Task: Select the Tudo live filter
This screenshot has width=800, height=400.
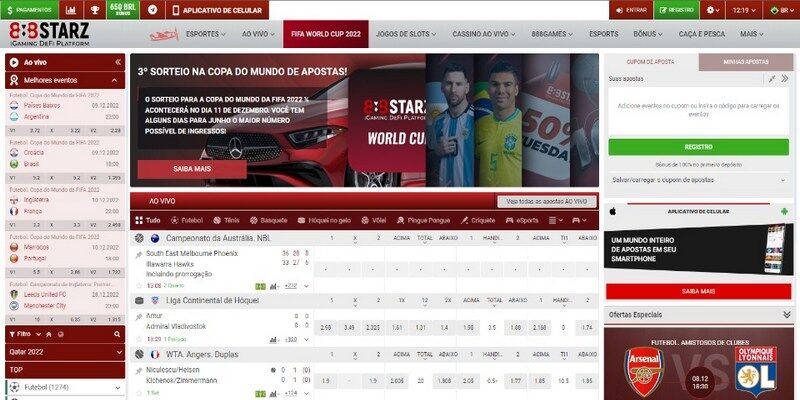Action: 148,220
